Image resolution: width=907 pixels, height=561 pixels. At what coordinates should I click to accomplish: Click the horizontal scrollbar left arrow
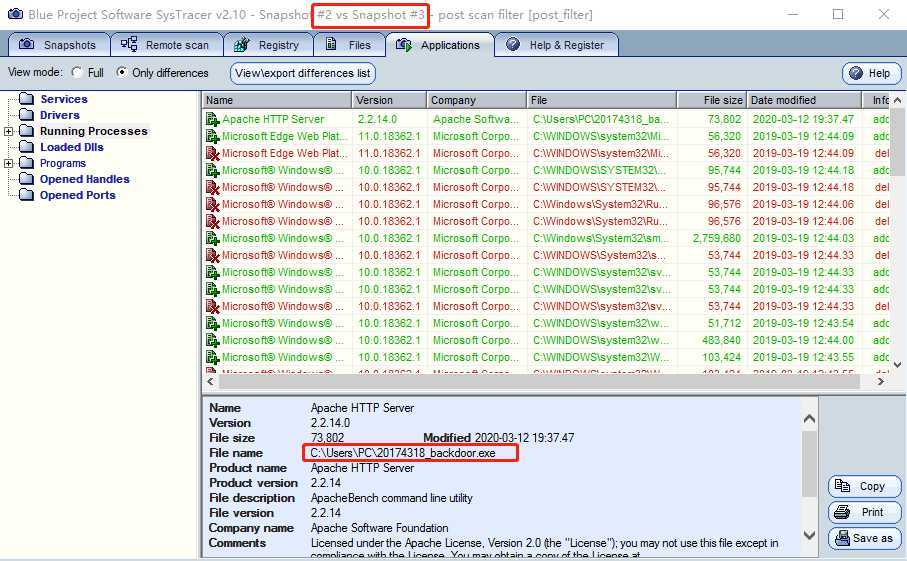pyautogui.click(x=211, y=382)
